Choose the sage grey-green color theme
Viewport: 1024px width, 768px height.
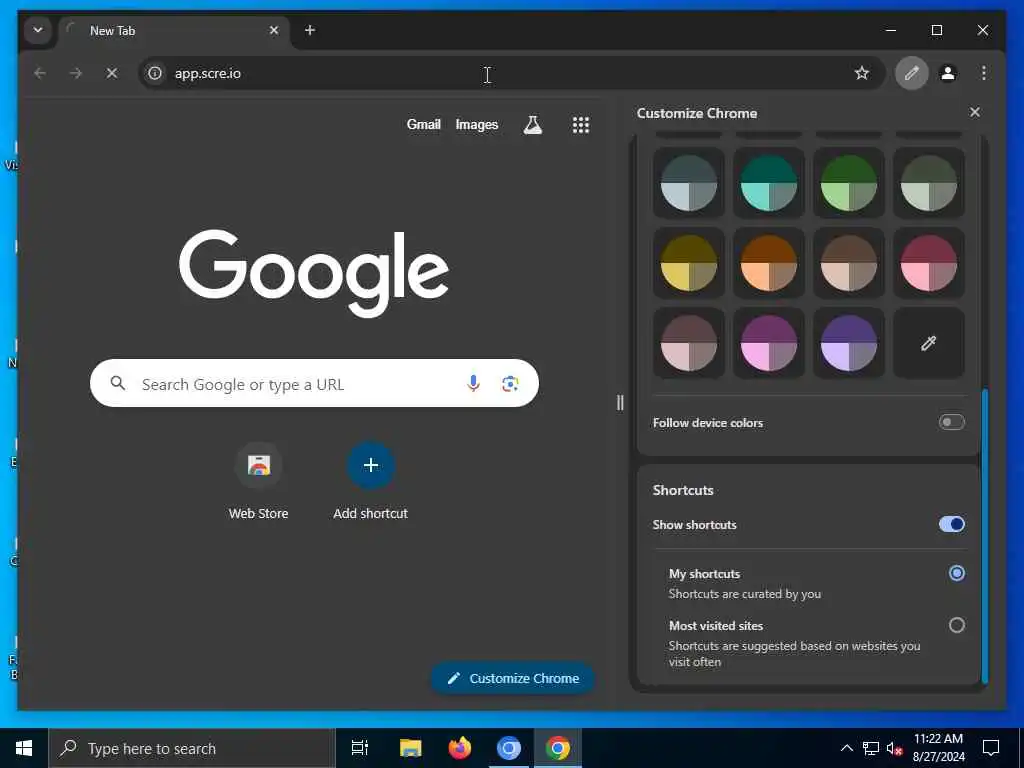tap(929, 183)
